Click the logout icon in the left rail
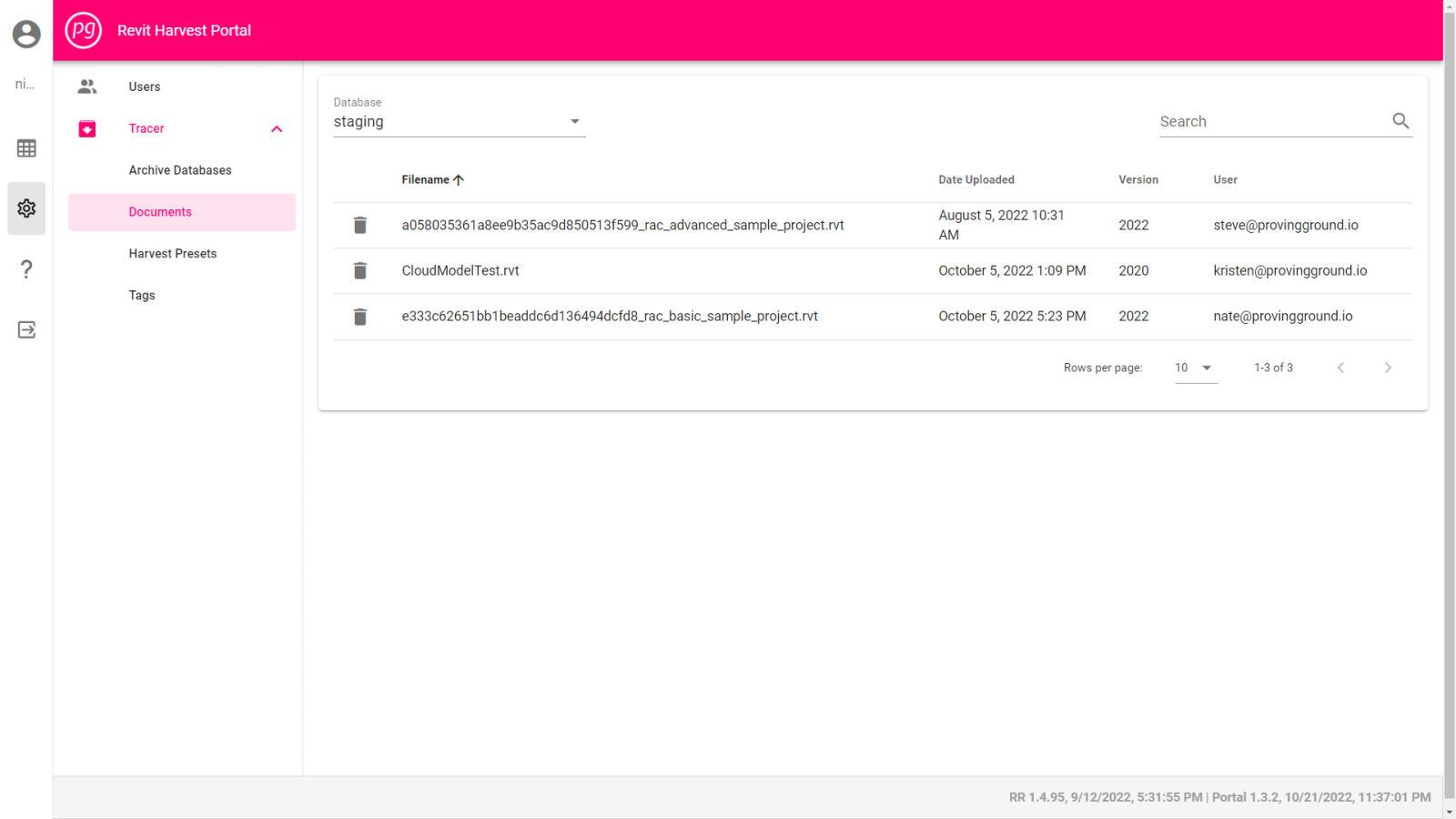The height and width of the screenshot is (819, 1456). [26, 329]
